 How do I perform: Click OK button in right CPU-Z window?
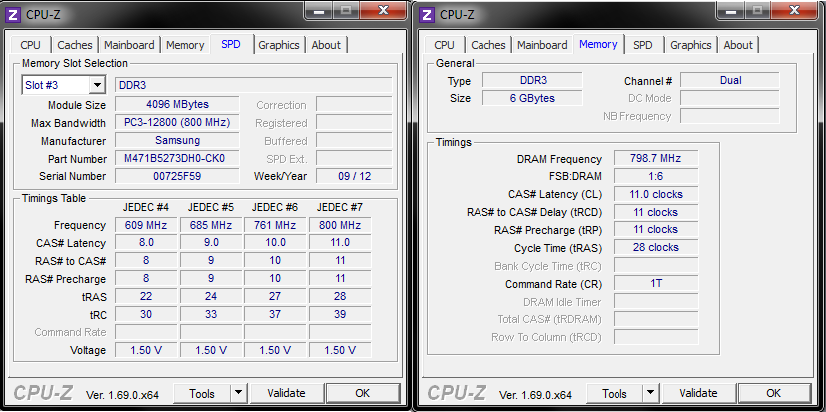774,394
